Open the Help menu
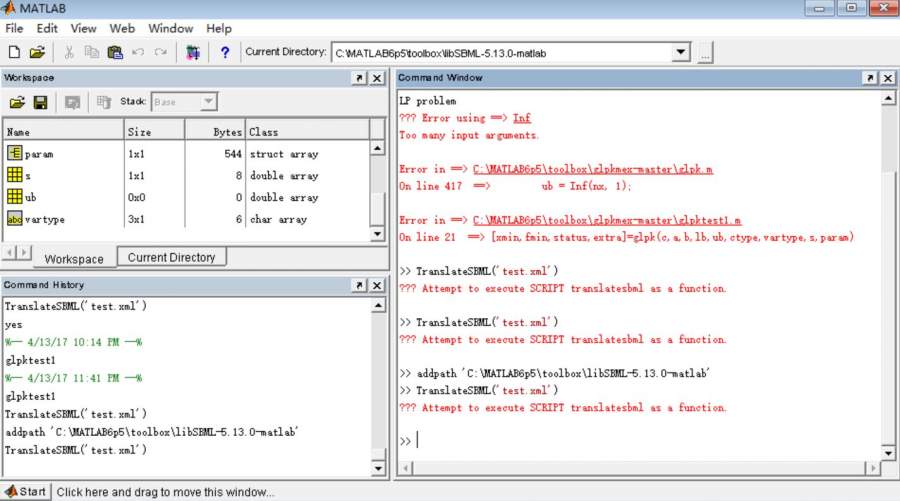This screenshot has width=900, height=501. click(219, 28)
